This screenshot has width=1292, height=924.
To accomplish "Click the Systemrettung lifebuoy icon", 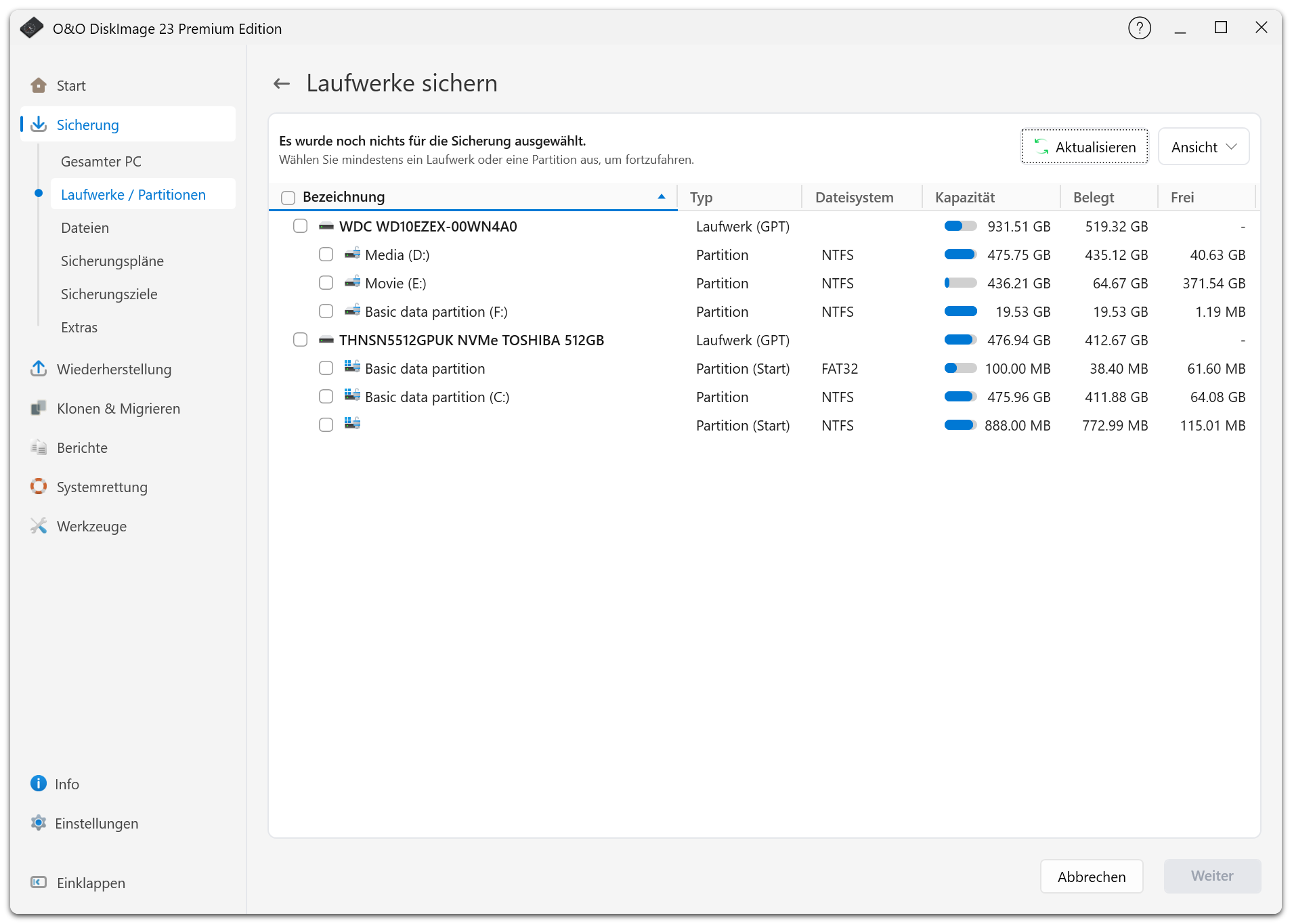I will pyautogui.click(x=39, y=487).
